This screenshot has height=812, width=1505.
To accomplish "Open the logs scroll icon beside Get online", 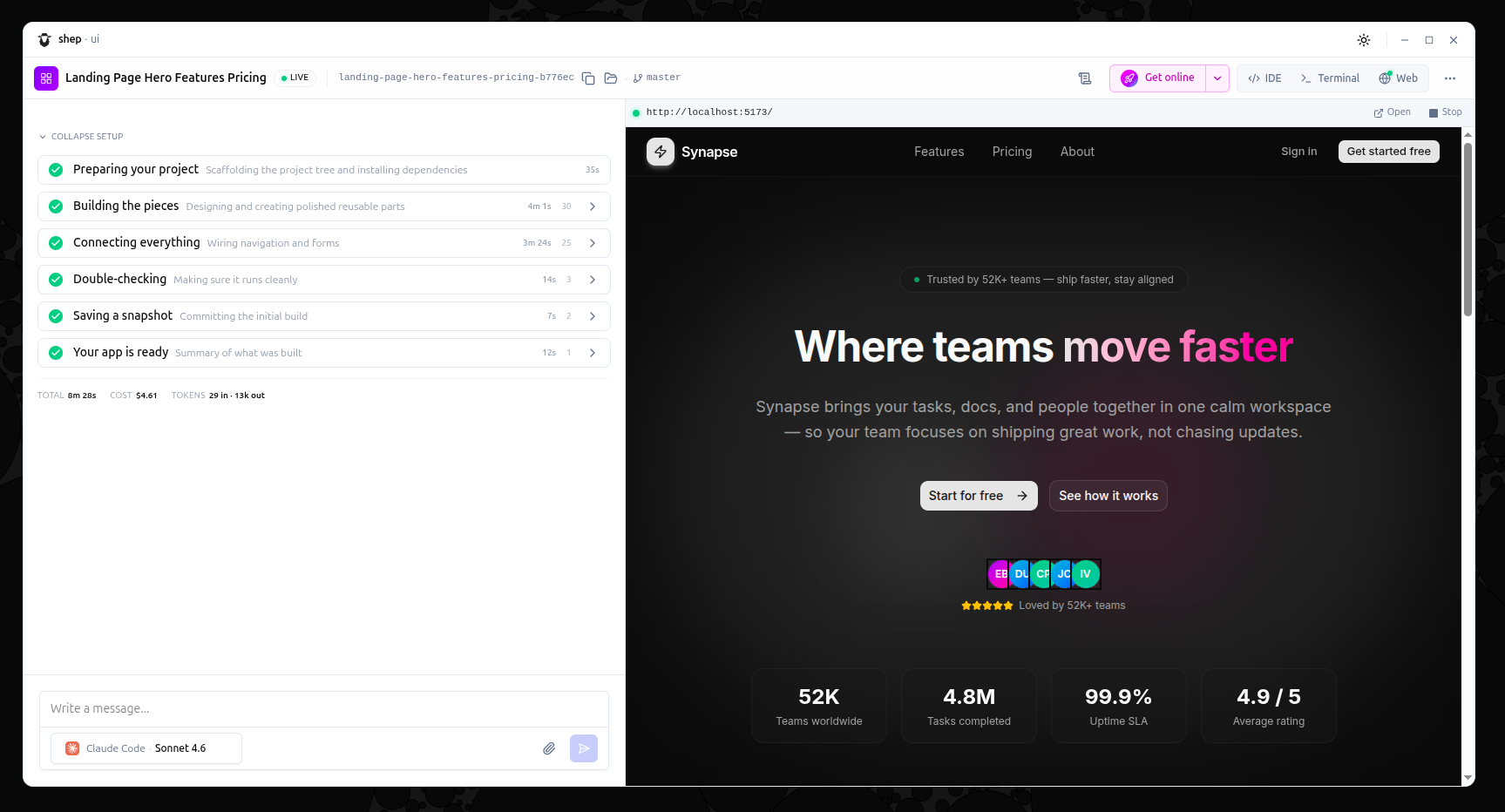I will pyautogui.click(x=1085, y=78).
